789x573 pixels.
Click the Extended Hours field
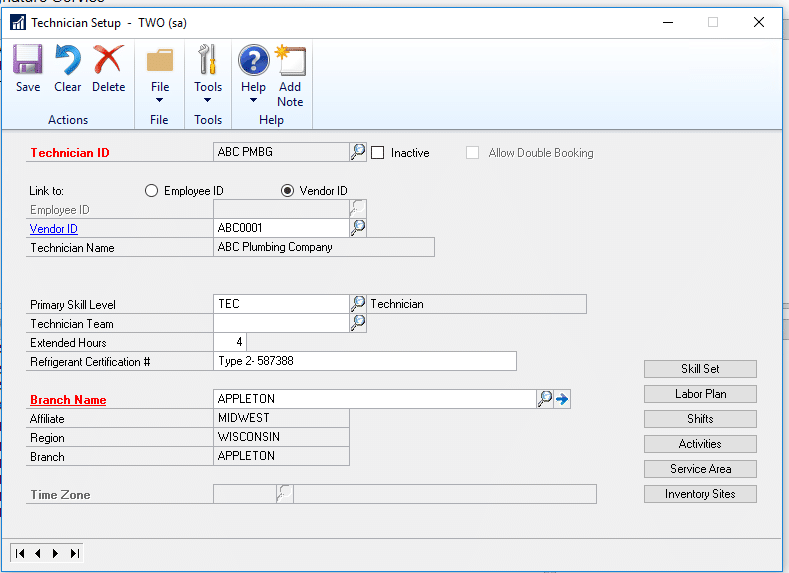pyautogui.click(x=230, y=342)
